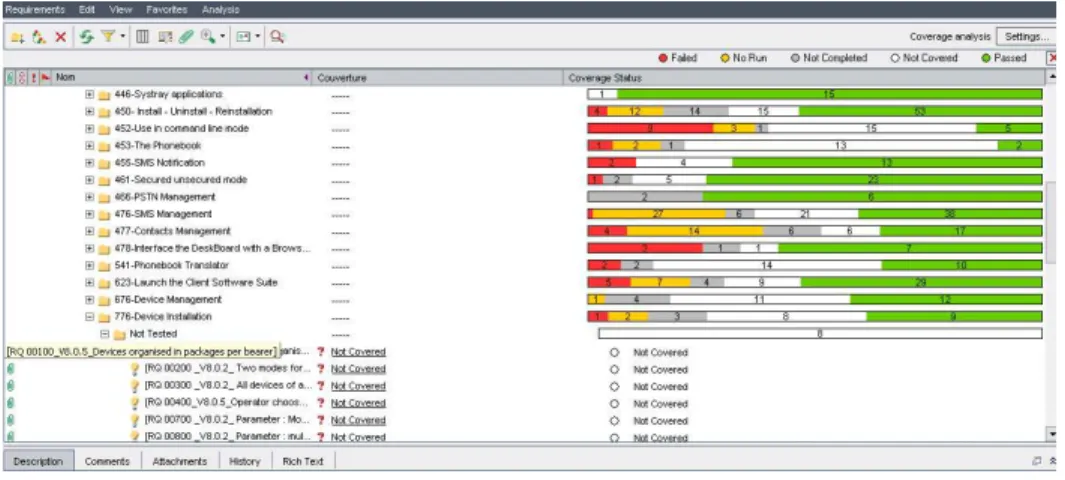Expand the 541-Phonebook Translator node
The height and width of the screenshot is (480, 1065).
point(90,265)
